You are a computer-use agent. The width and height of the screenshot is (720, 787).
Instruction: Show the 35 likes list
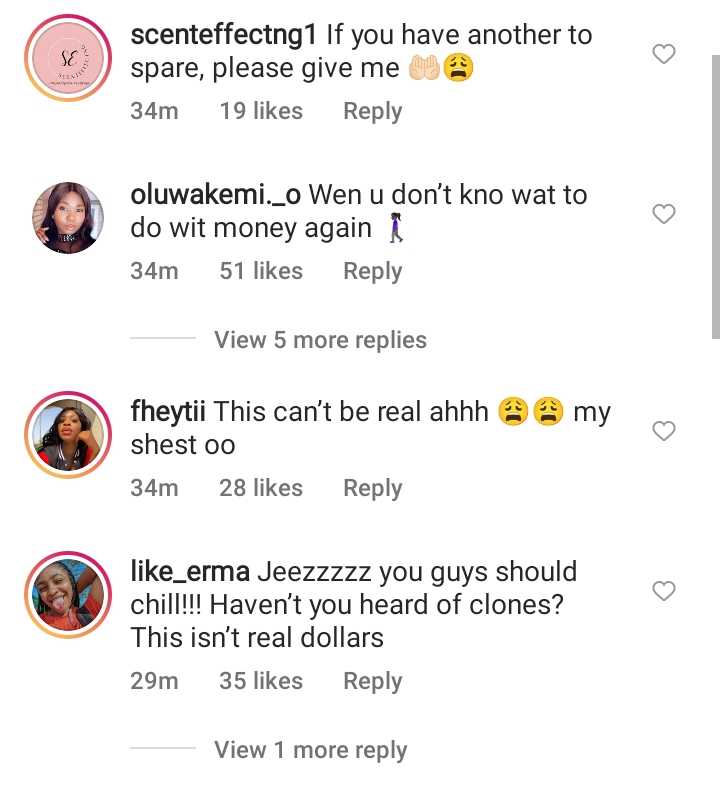pos(261,681)
